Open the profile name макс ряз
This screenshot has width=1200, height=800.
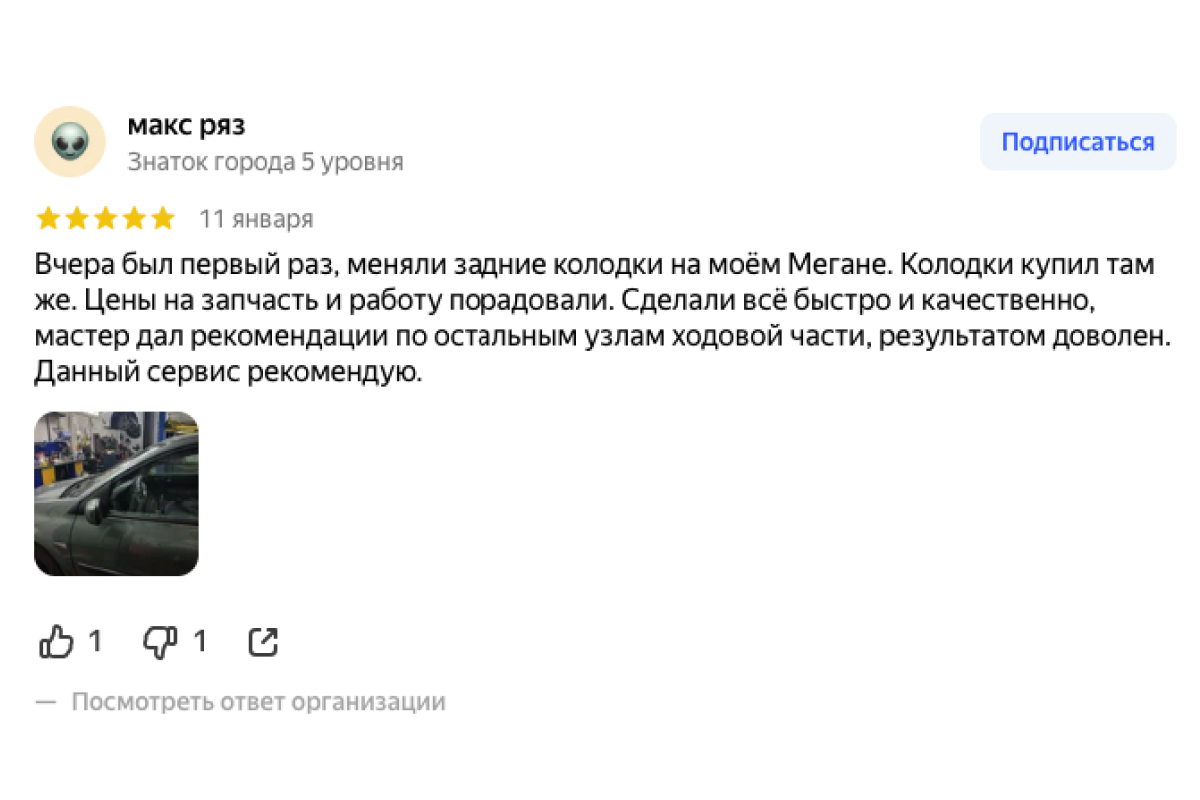[186, 126]
